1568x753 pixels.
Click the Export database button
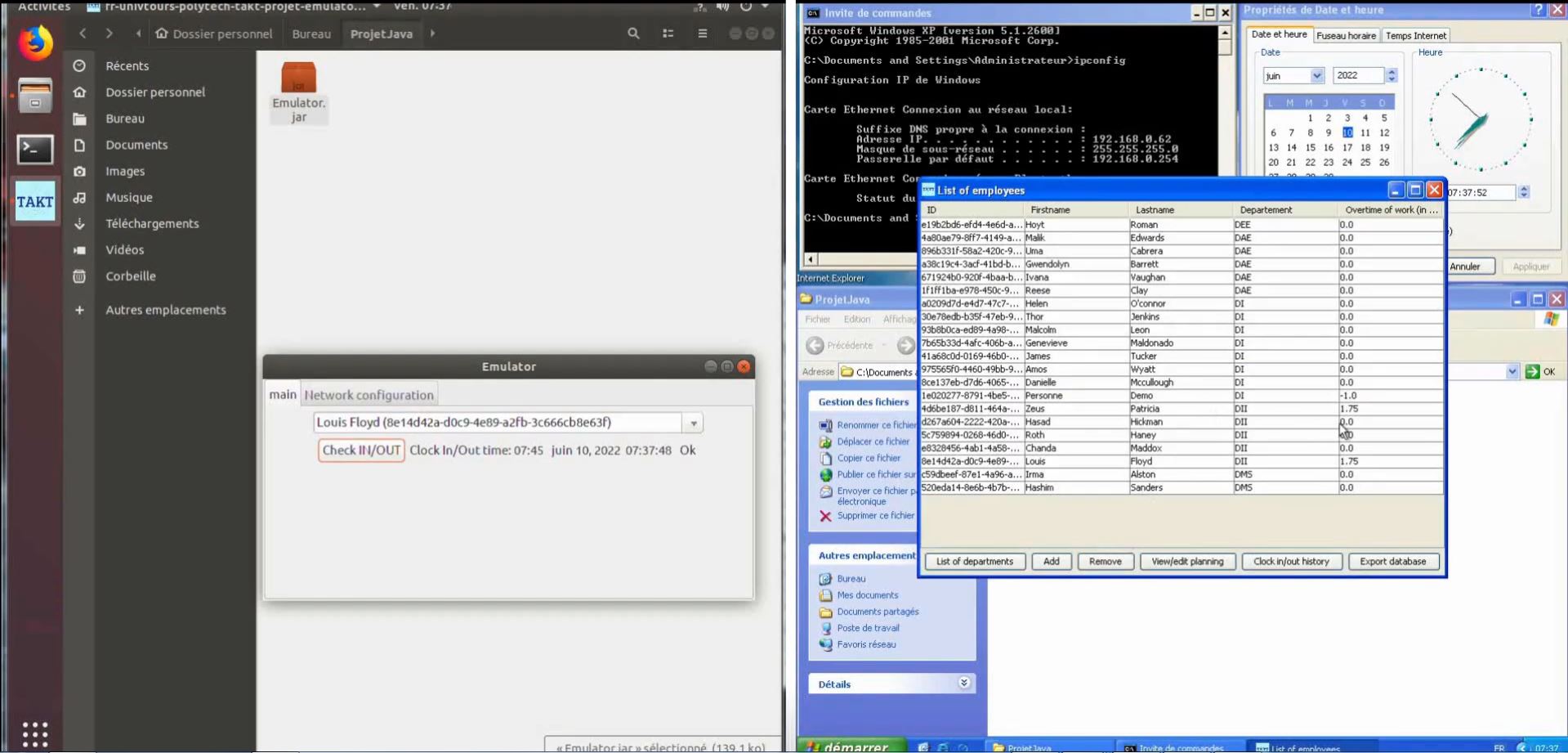pyautogui.click(x=1392, y=562)
